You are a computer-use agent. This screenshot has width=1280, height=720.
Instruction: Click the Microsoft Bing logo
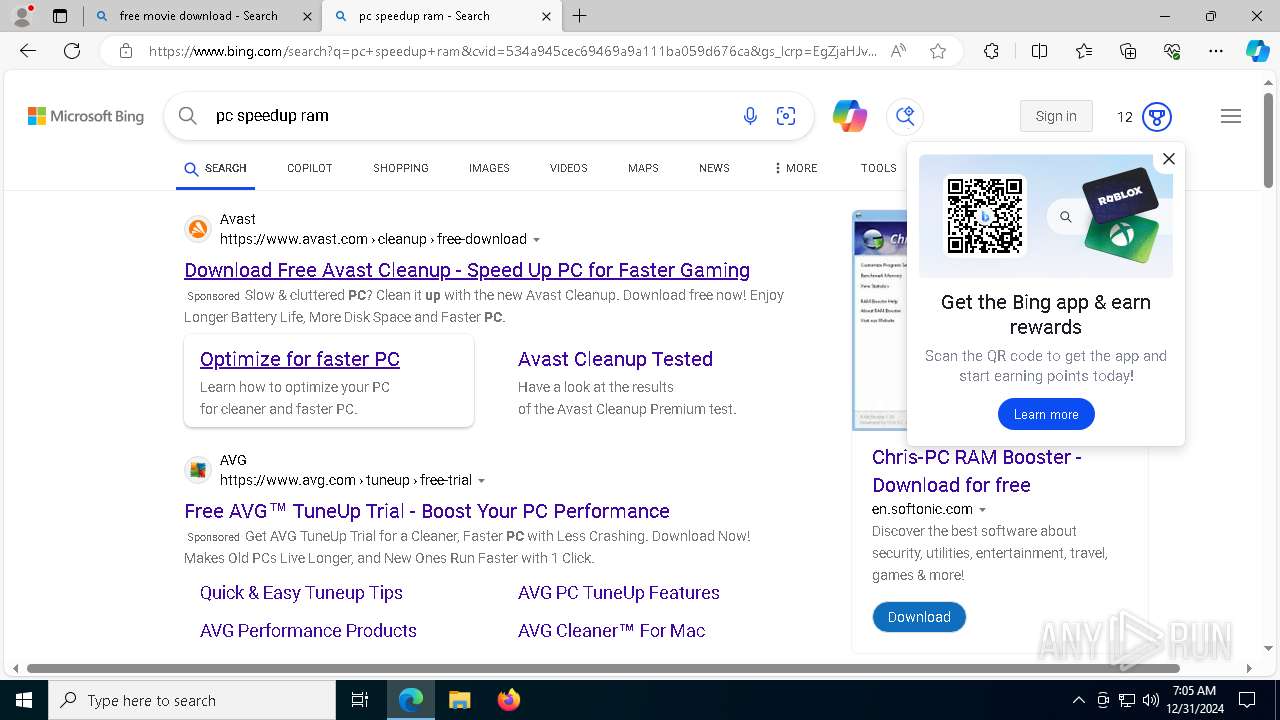(86, 117)
